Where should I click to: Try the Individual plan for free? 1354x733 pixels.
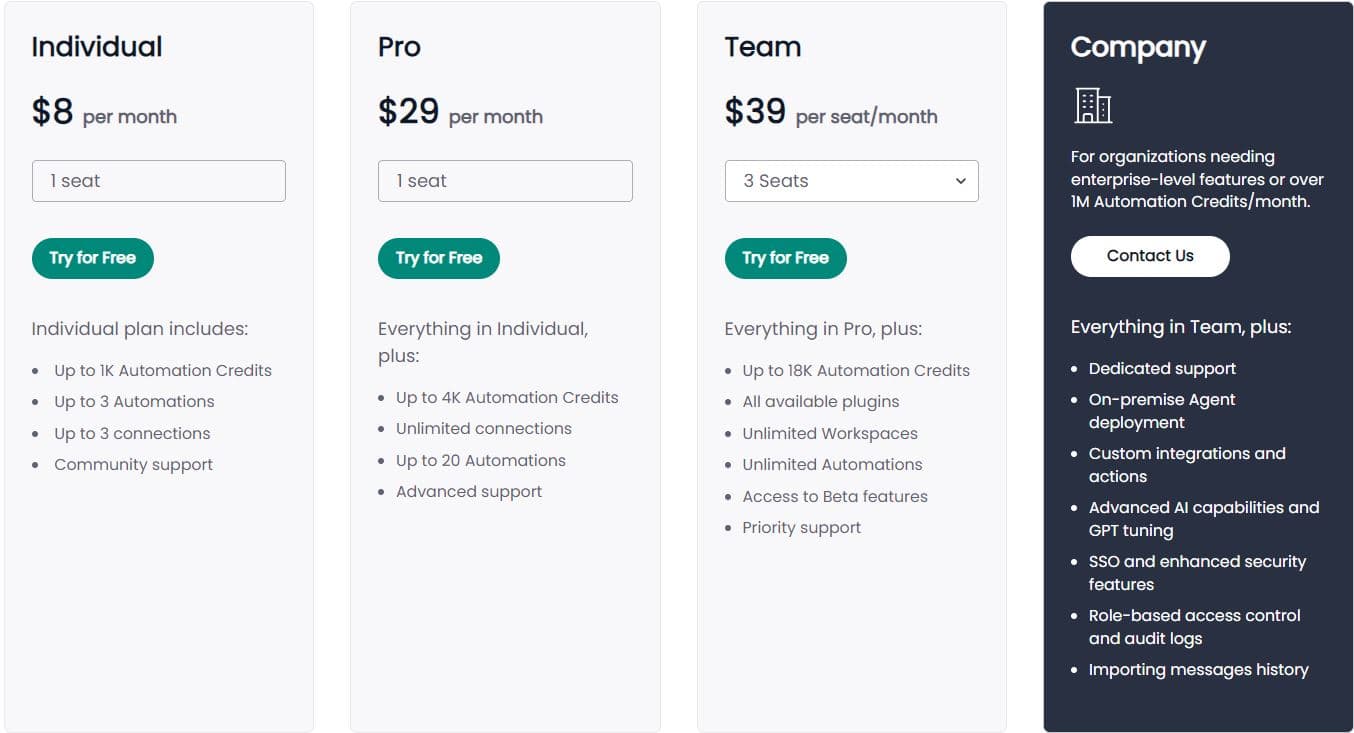click(92, 257)
